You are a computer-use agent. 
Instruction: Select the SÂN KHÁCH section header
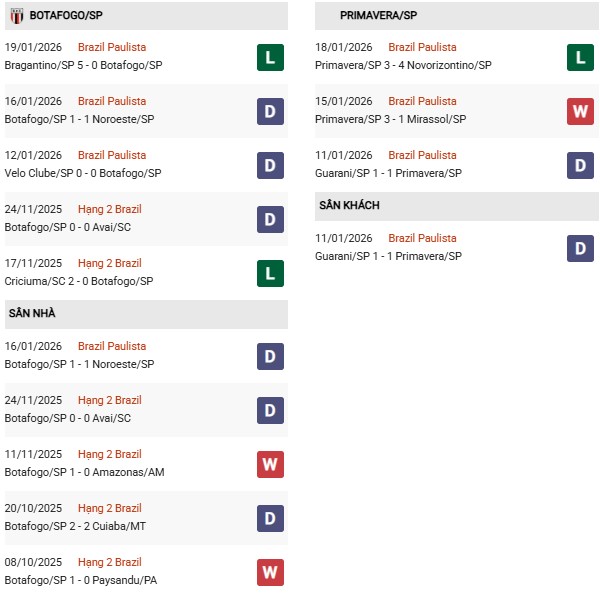click(x=349, y=205)
